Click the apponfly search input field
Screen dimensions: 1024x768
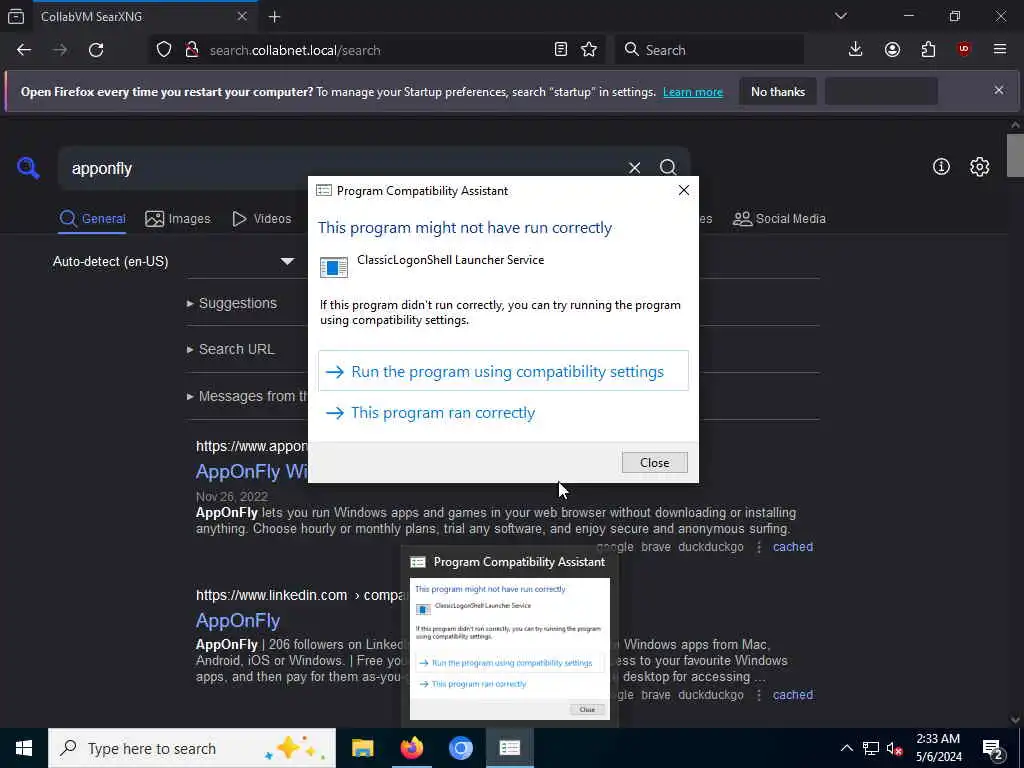click(346, 168)
